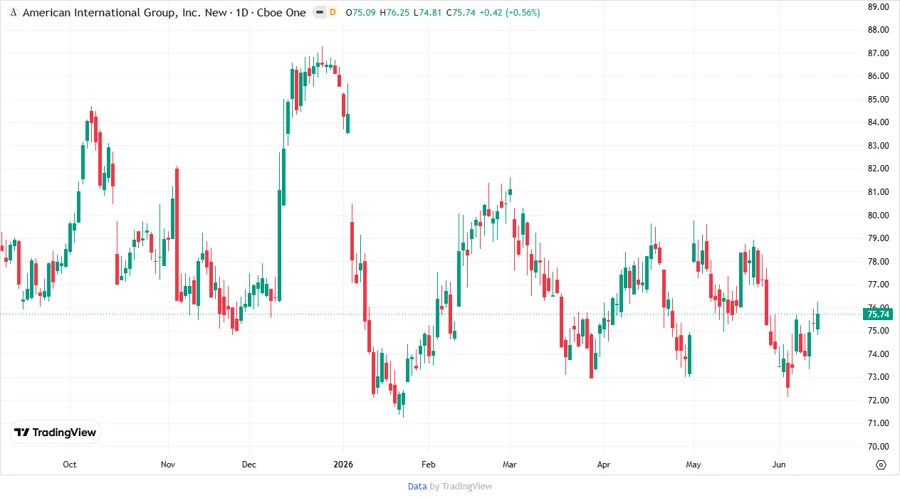Screen dimensions: 900x498
Task: Open the American International Group symbol title
Action: pos(164,13)
